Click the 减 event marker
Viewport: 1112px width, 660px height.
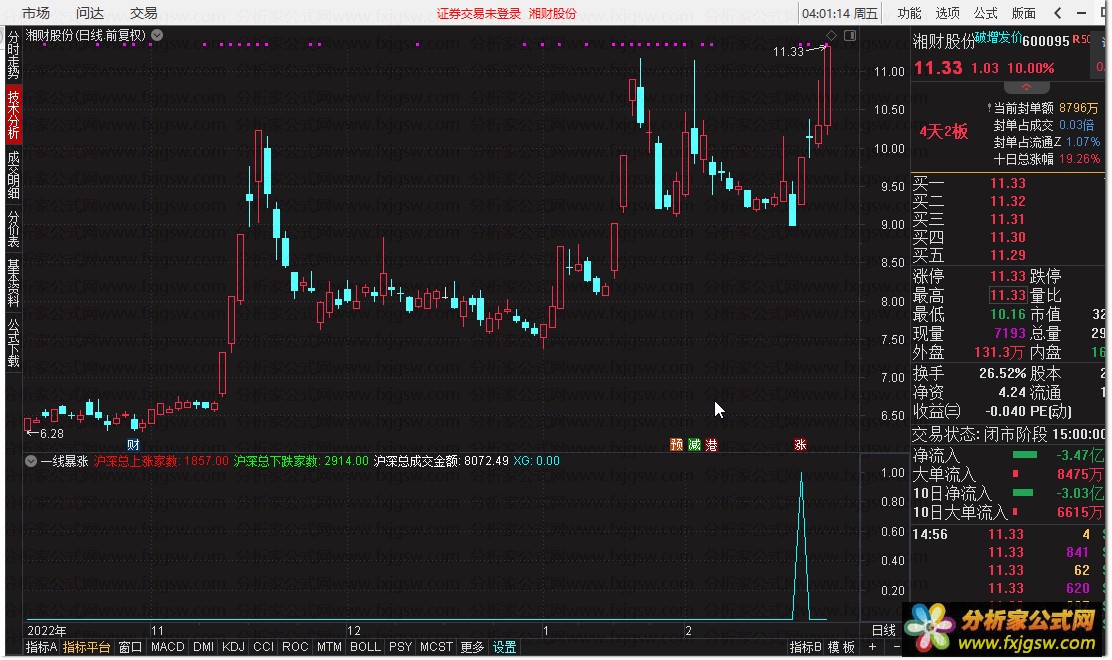(x=694, y=444)
